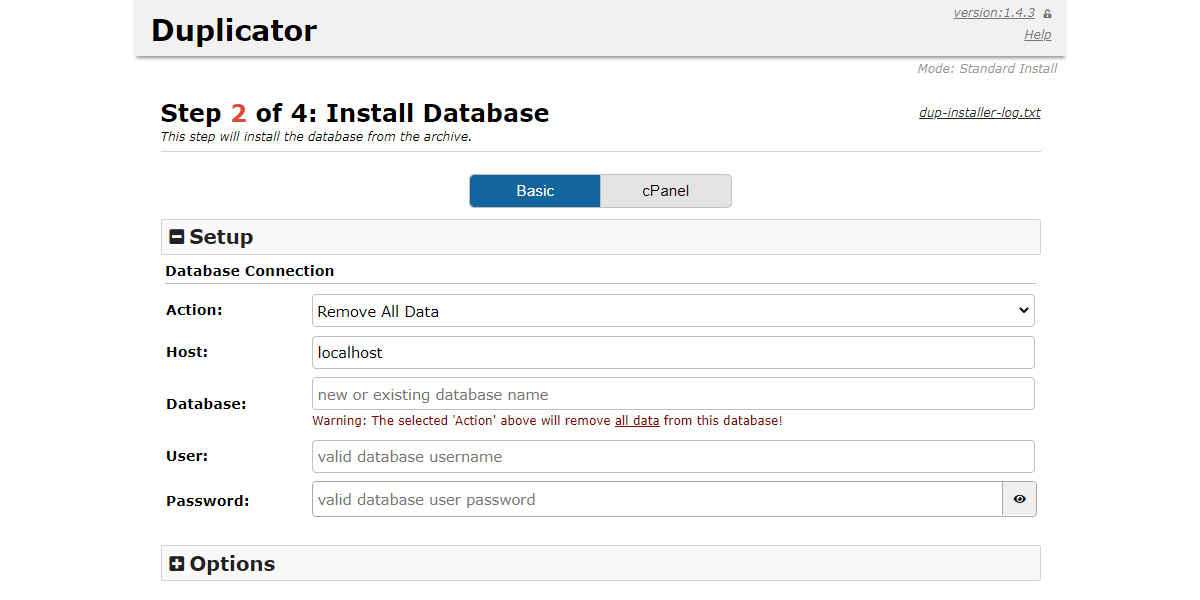Open the dup-installer-log.txt link
1200x600 pixels.
point(980,113)
